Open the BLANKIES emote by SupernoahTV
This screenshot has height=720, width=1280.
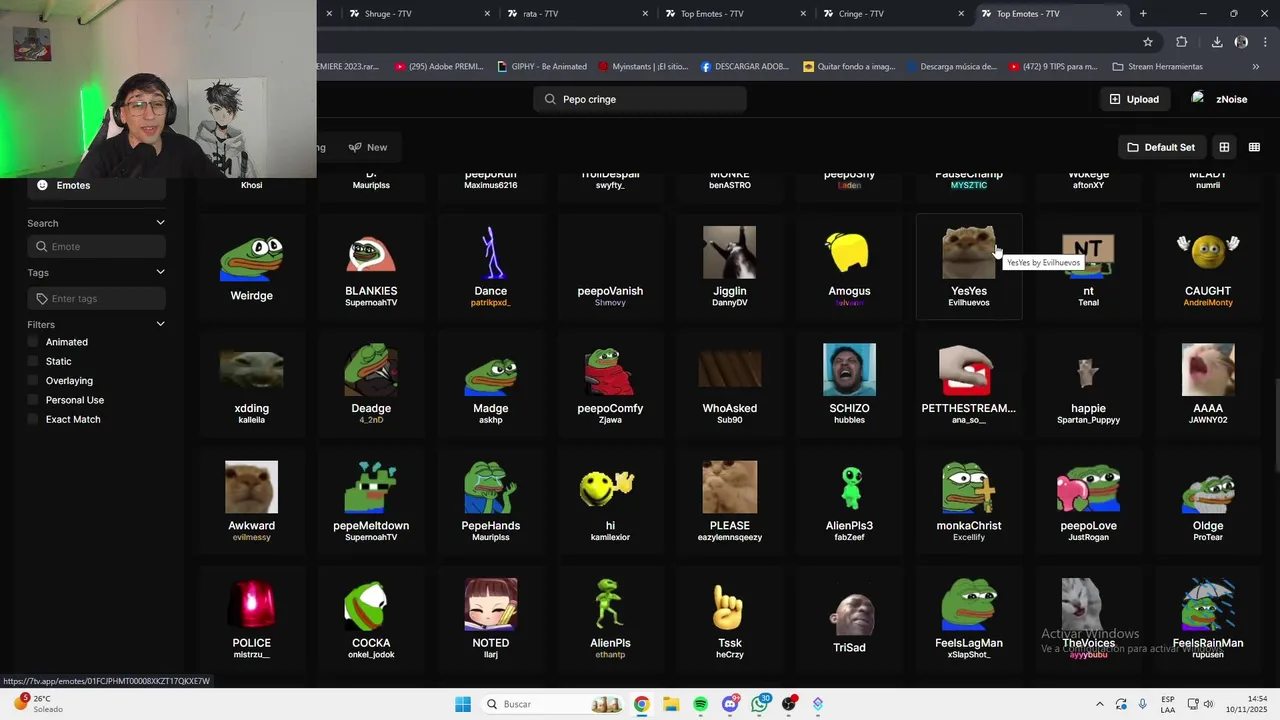(371, 266)
